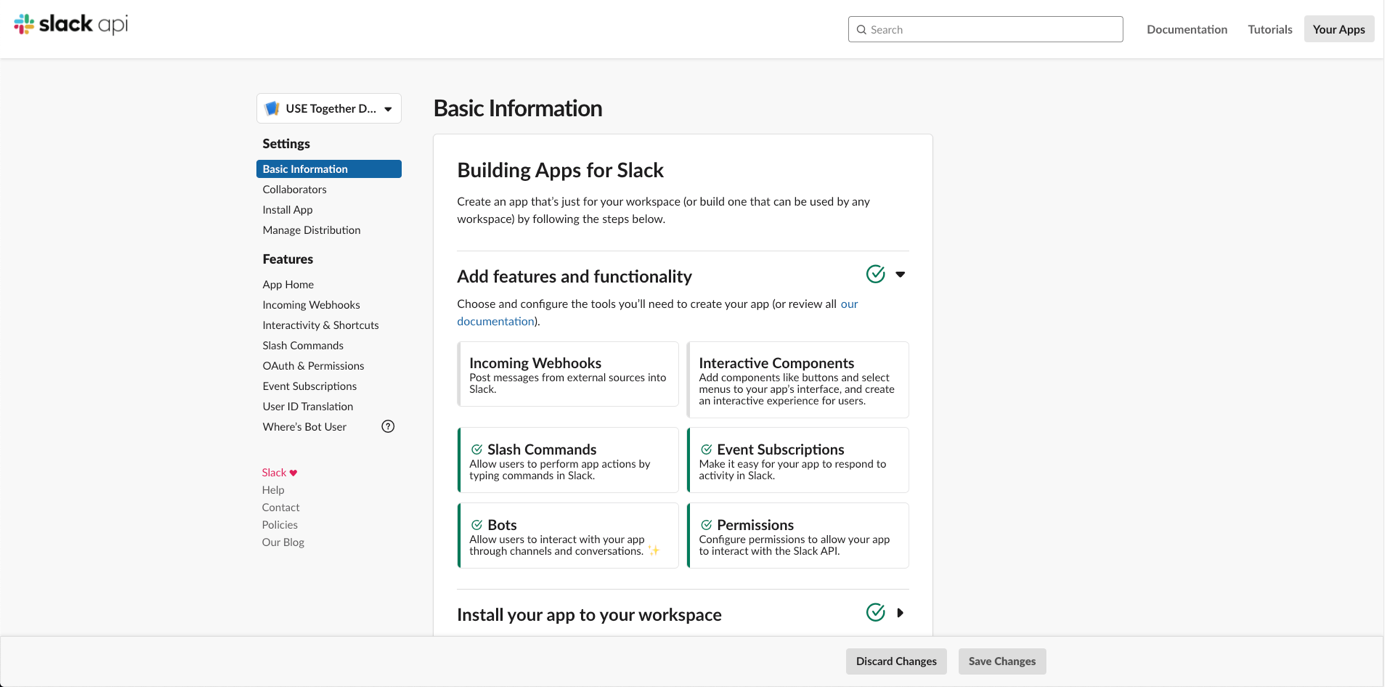This screenshot has width=1385, height=687.
Task: Click the heart icon beside Slack
Action: click(x=293, y=473)
